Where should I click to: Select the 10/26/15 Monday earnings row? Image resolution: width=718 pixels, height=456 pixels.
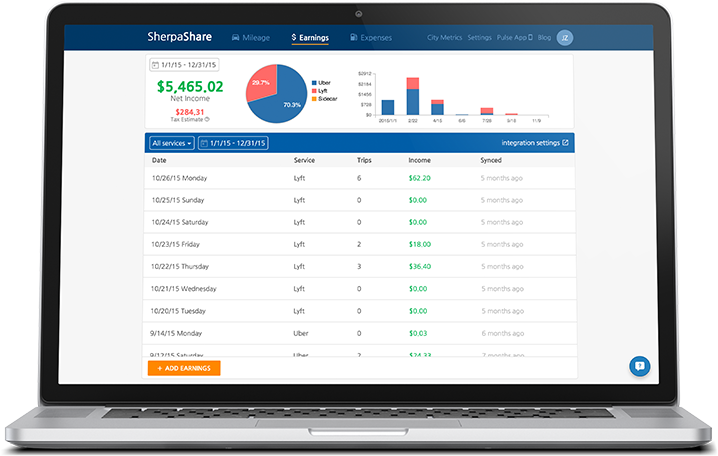coord(358,178)
